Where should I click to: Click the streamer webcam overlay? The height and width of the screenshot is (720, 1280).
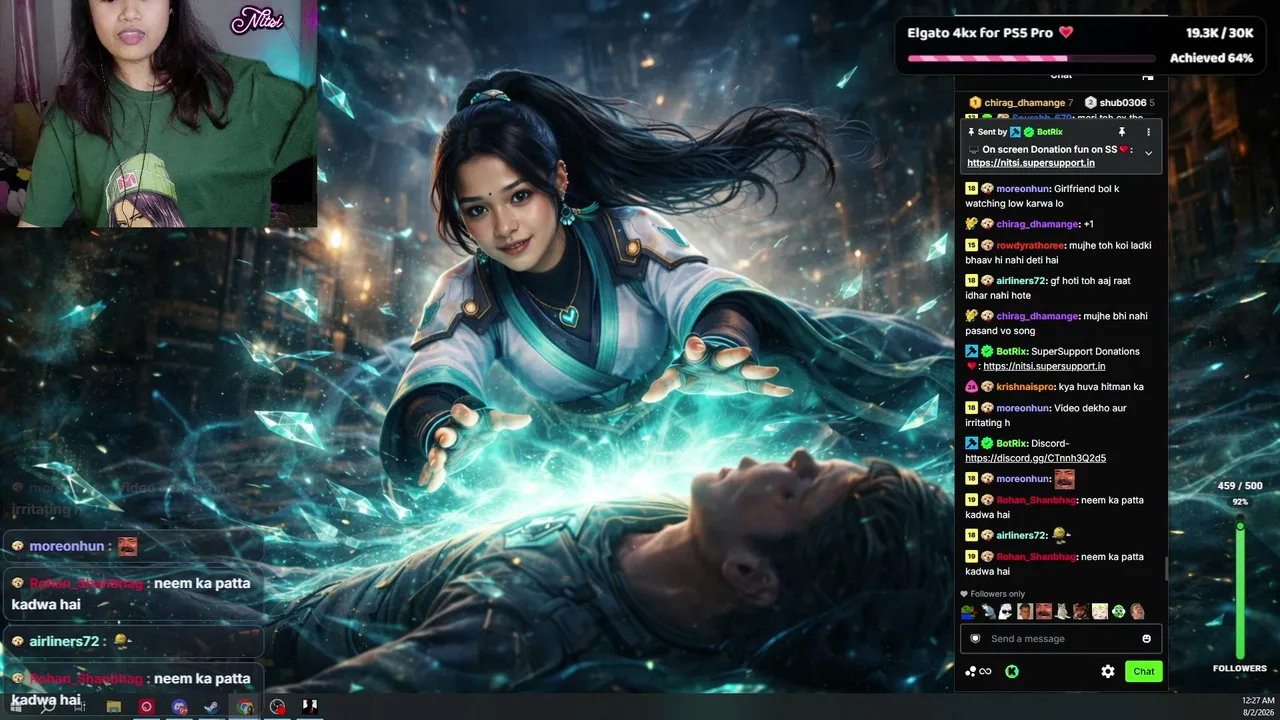[159, 113]
